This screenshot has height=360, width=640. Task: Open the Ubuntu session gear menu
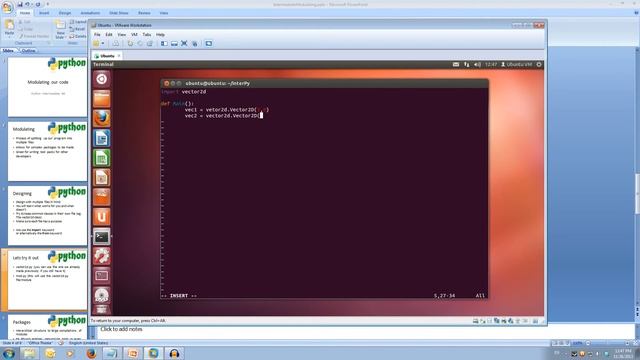coord(539,64)
